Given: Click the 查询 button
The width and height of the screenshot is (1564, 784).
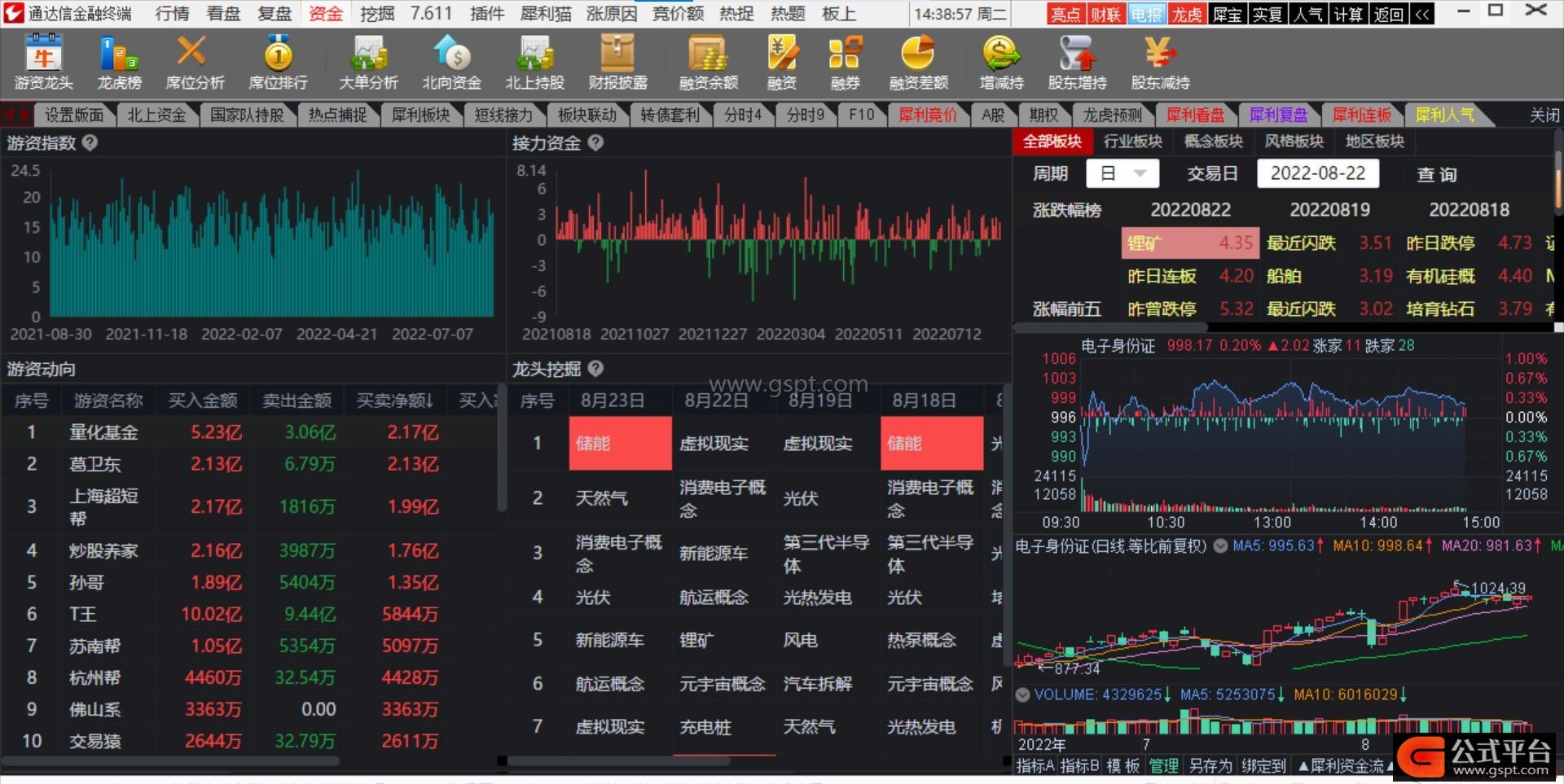Looking at the screenshot, I should [x=1437, y=174].
